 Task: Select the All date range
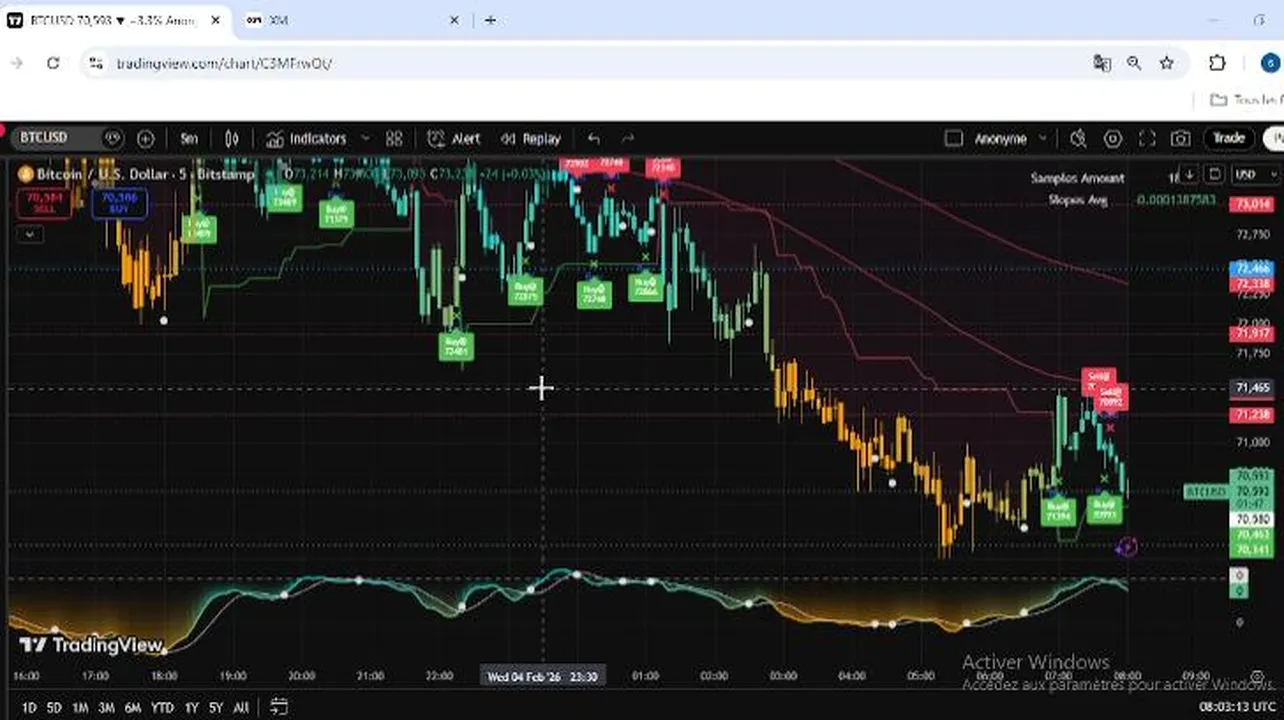coord(241,708)
